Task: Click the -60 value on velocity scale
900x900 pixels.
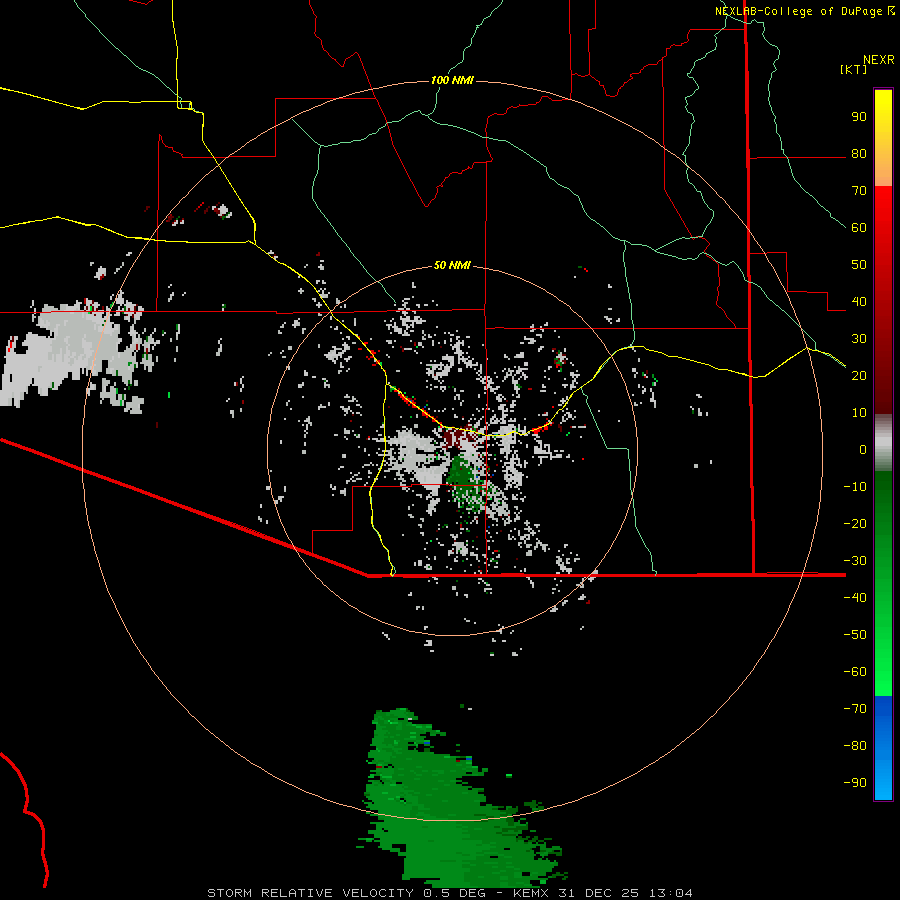Action: point(855,672)
